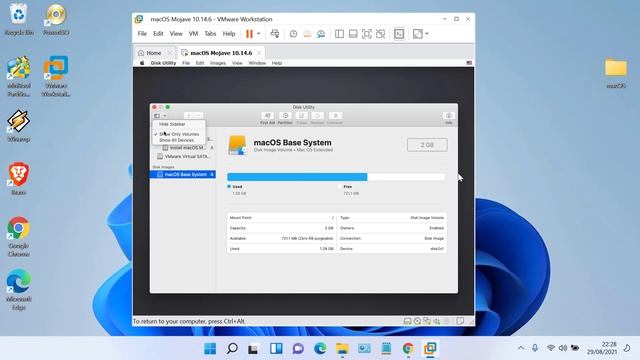The image size is (640, 360).
Task: Expand the stretch guest dropdown arrow
Action: coord(427,34)
